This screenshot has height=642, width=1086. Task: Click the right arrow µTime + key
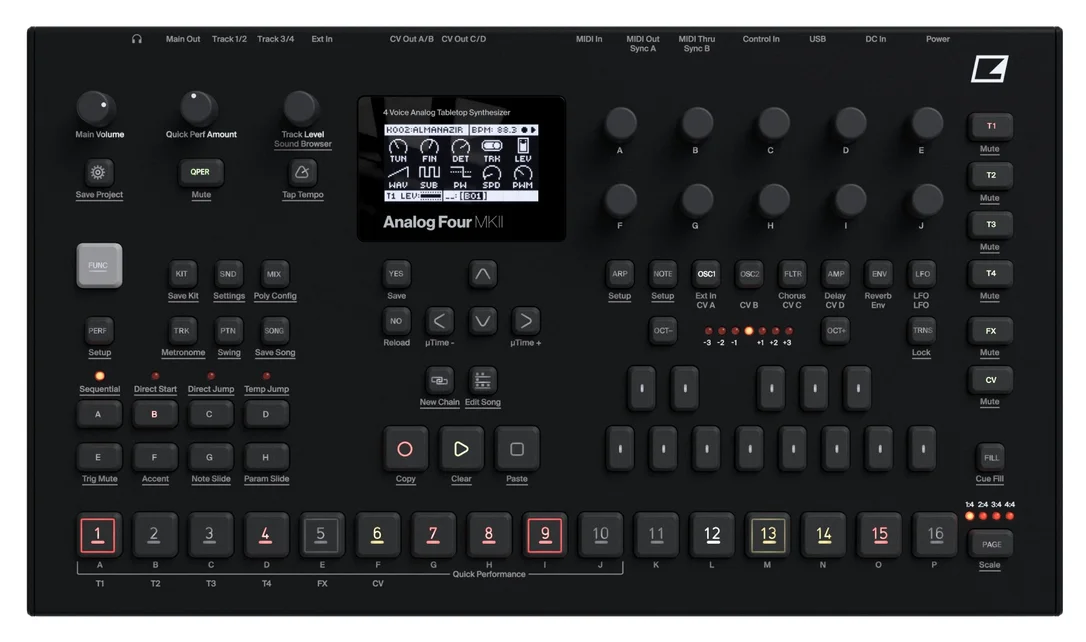pyautogui.click(x=526, y=321)
